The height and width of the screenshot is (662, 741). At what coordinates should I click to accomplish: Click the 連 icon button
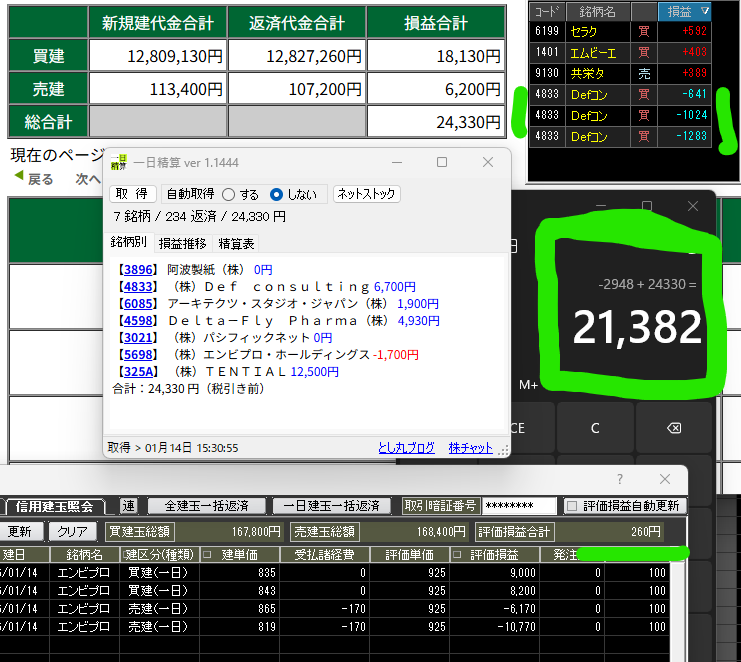(x=129, y=506)
